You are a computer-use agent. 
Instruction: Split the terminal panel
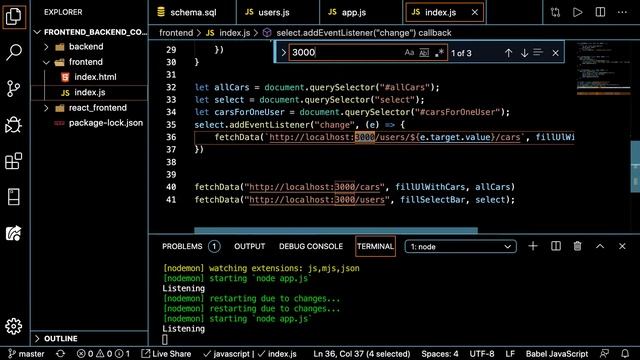coord(556,246)
